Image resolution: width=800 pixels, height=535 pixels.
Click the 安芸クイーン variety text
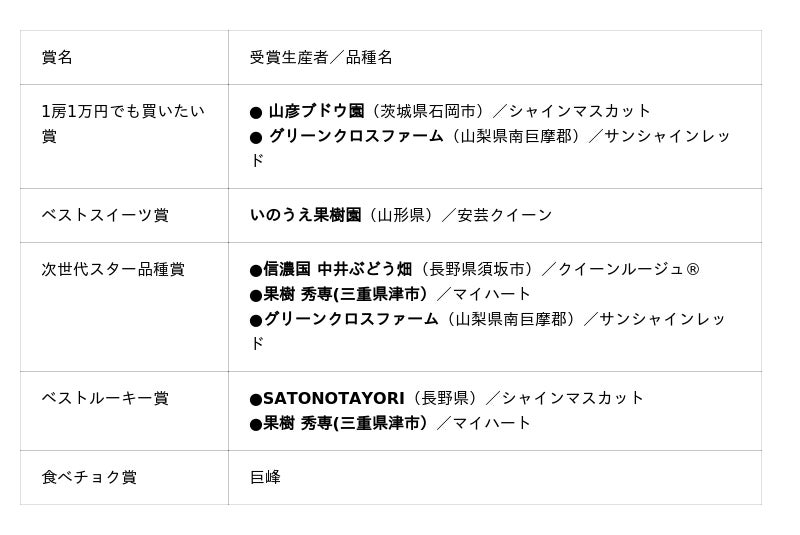coord(505,215)
